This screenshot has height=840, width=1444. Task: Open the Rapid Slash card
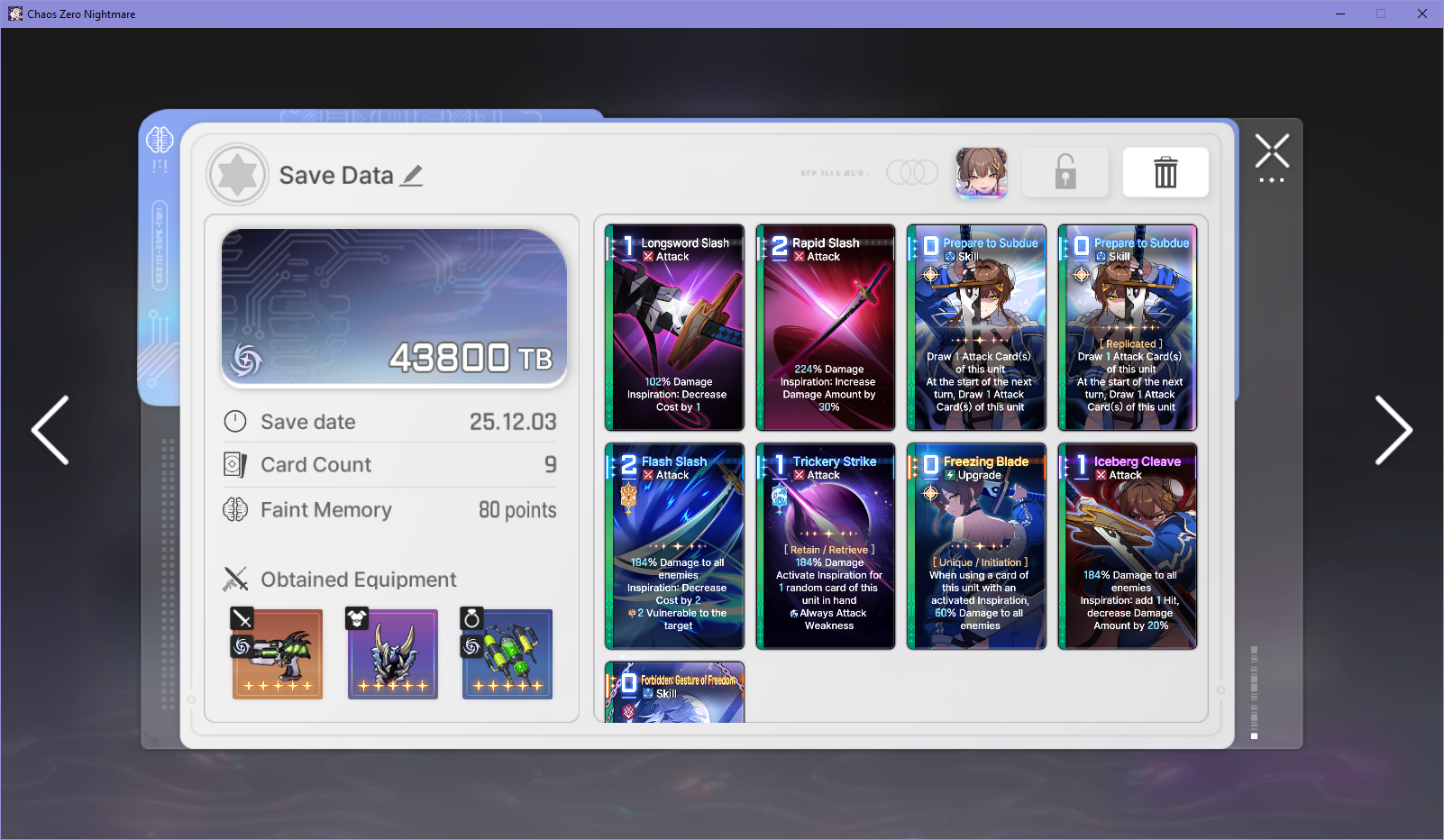tap(826, 328)
